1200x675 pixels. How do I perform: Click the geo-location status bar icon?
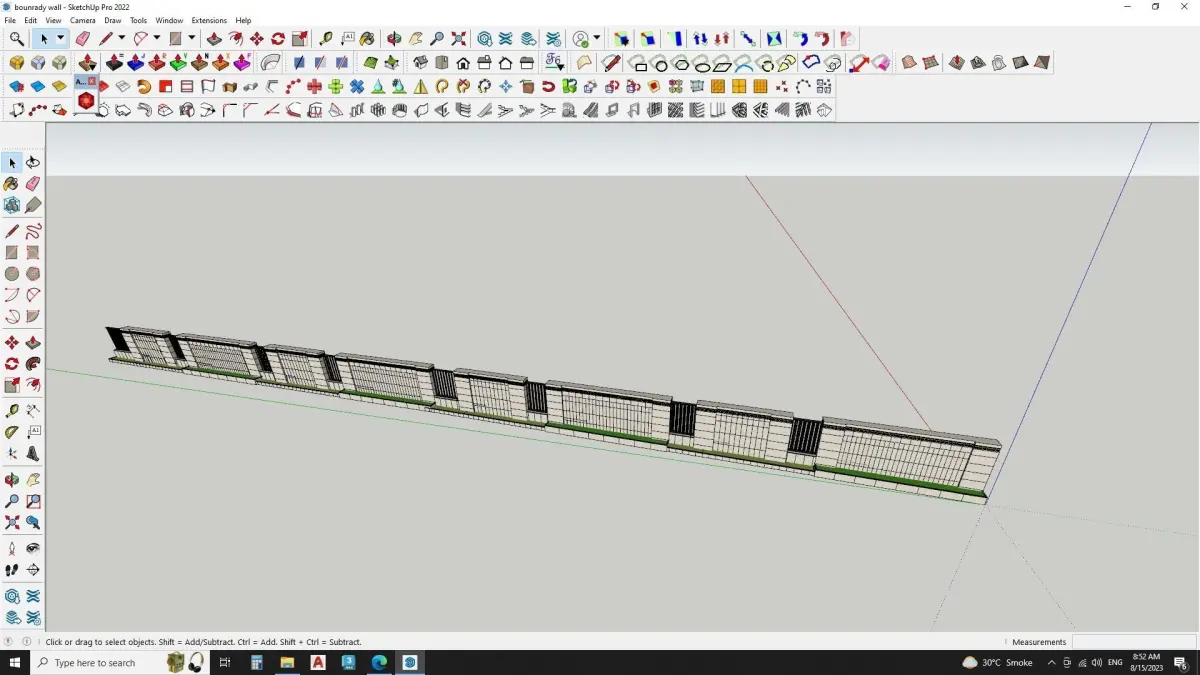[9, 642]
